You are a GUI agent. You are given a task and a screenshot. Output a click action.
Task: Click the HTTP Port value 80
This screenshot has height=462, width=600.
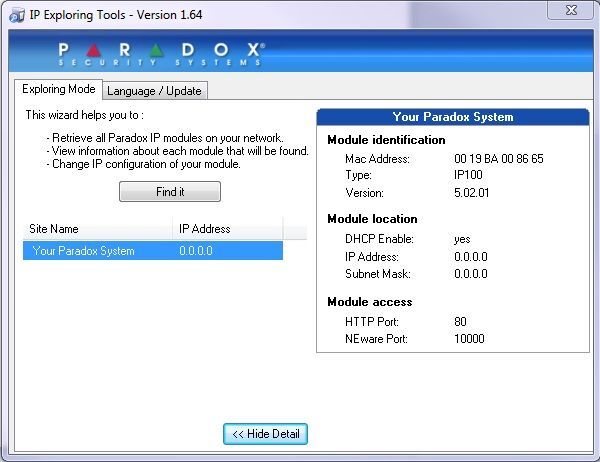coord(460,321)
